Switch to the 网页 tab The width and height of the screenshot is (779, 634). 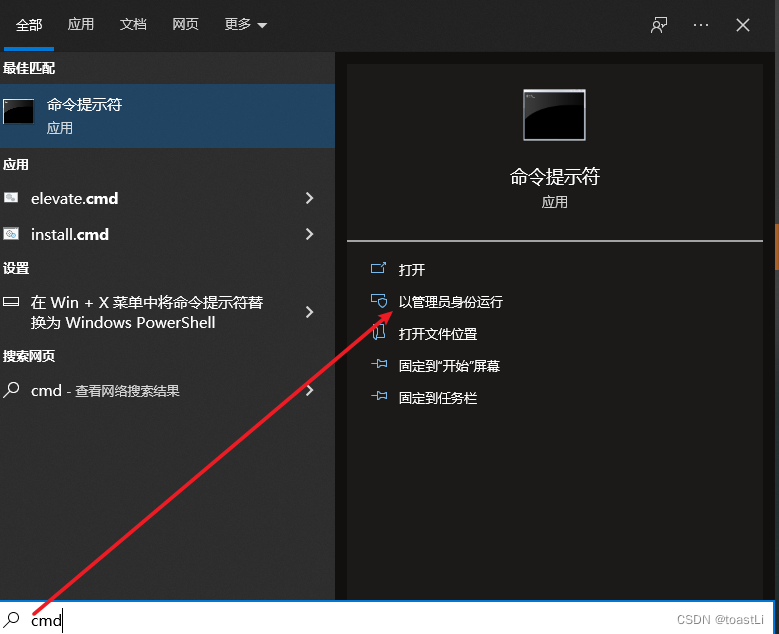[185, 24]
